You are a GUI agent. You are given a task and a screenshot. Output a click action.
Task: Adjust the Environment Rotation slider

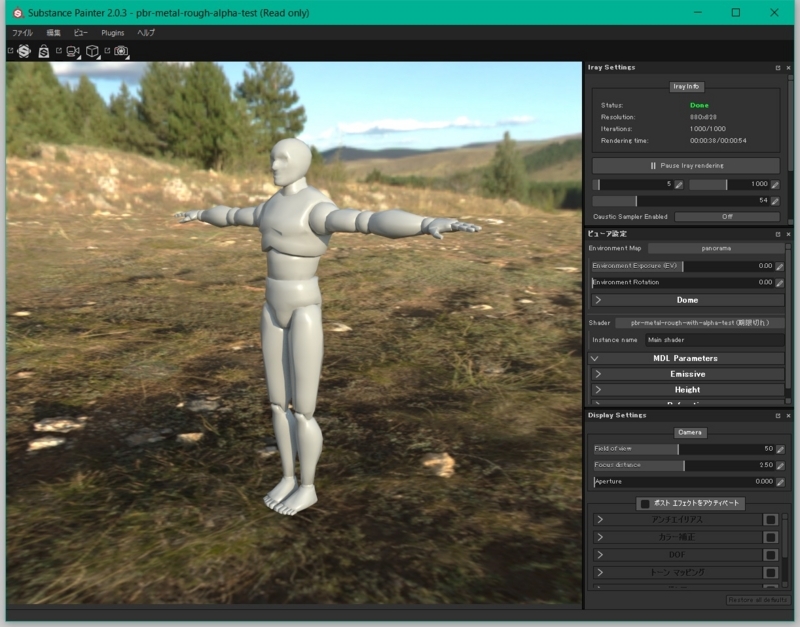pyautogui.click(x=683, y=283)
